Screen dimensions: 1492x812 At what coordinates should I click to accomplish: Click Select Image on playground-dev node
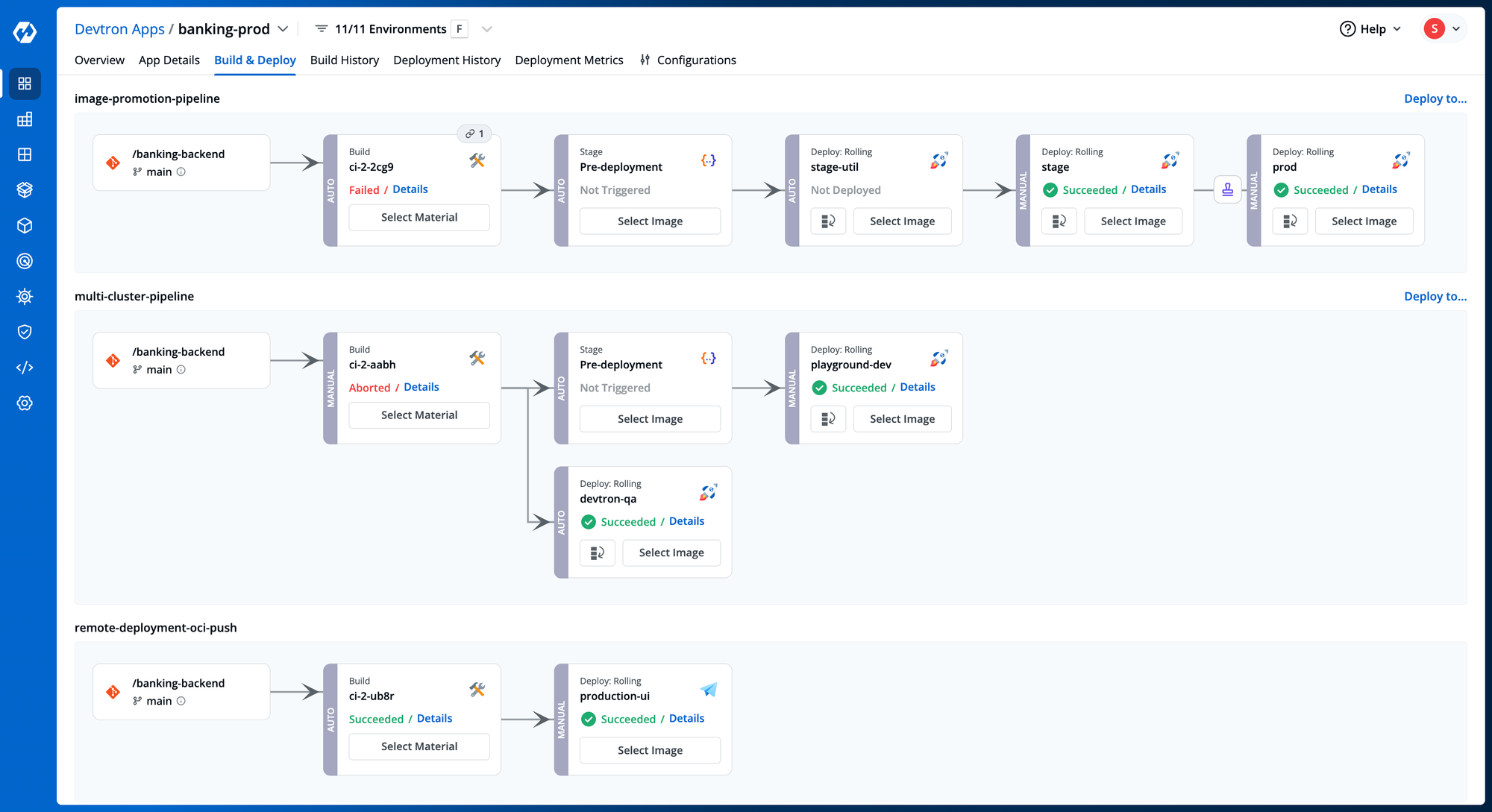tap(903, 419)
